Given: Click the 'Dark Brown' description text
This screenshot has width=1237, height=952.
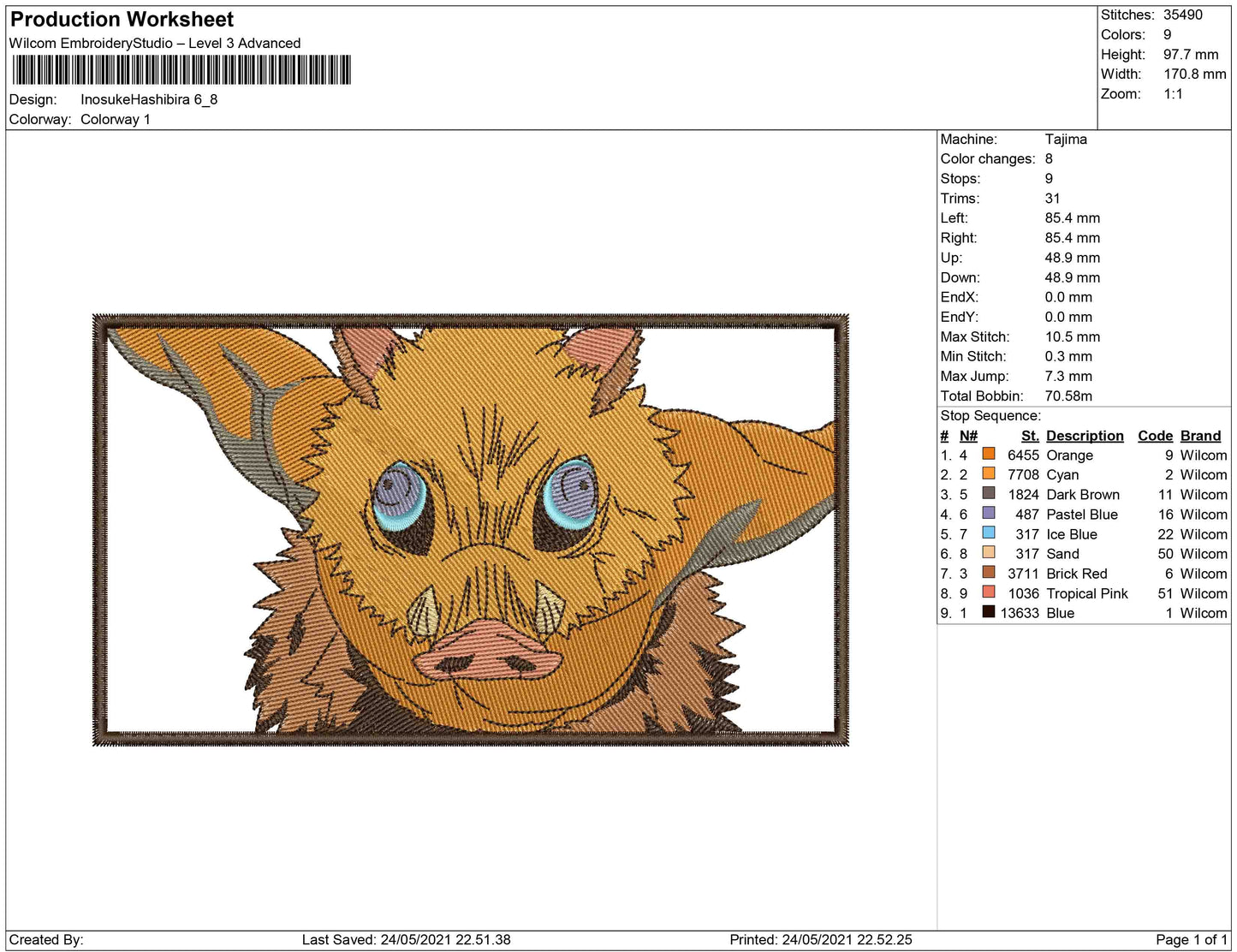Looking at the screenshot, I should point(1083,494).
